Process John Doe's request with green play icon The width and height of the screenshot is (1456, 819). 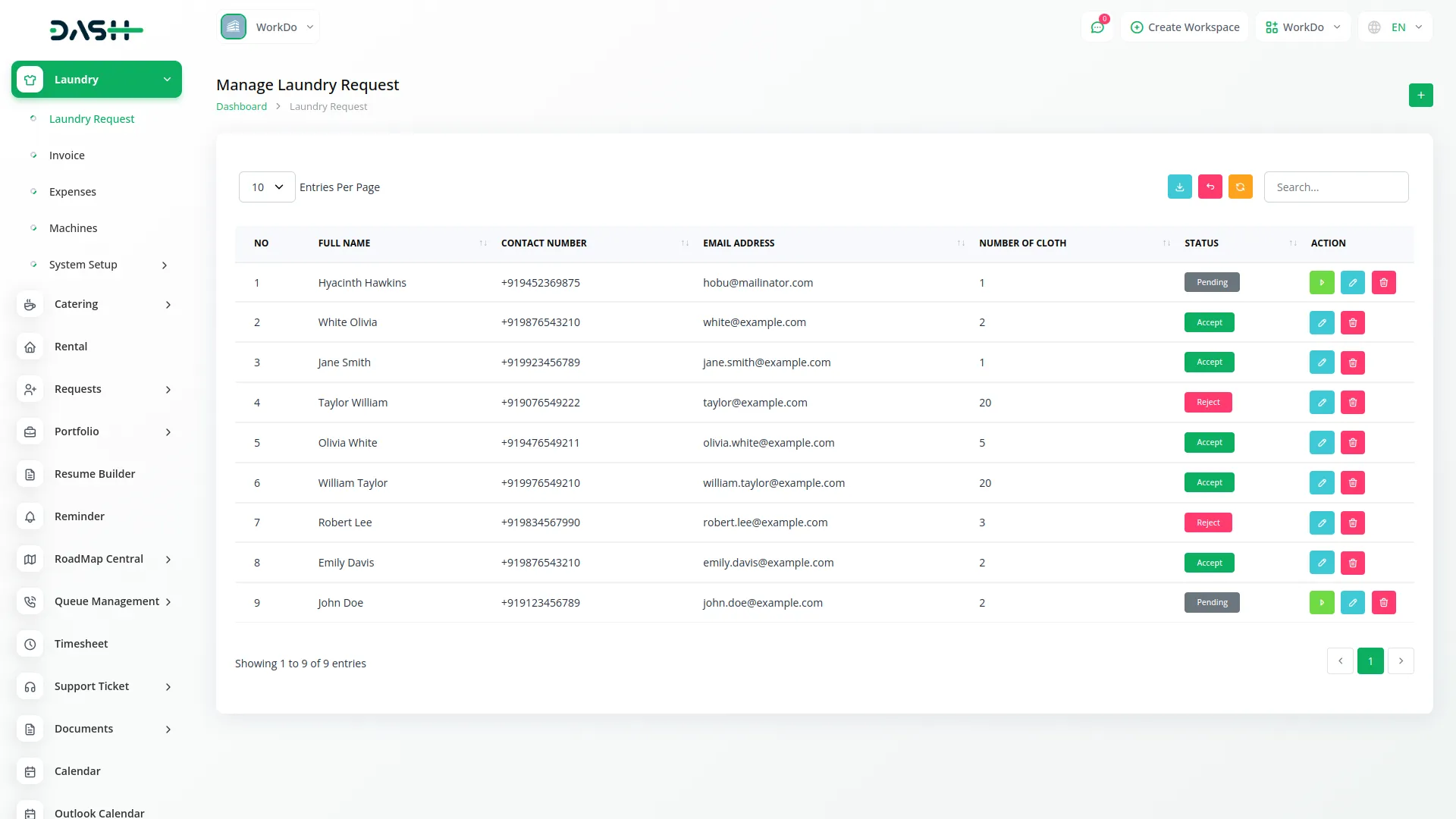(x=1322, y=602)
